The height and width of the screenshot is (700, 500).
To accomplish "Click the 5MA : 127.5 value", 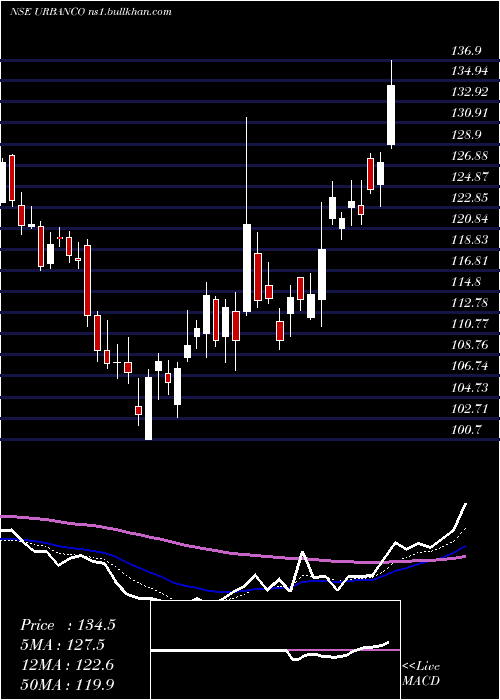I will coord(63,645).
